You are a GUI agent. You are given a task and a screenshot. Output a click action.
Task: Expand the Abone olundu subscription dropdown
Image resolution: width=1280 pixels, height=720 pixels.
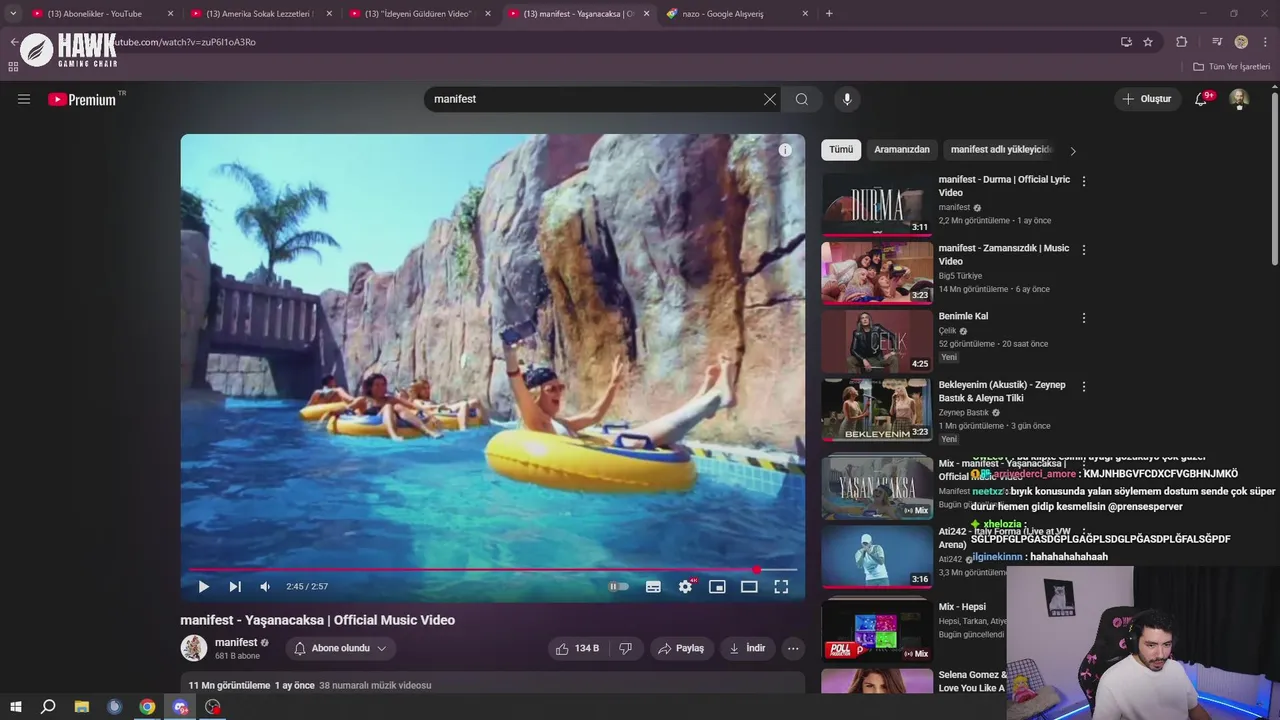tap(341, 648)
